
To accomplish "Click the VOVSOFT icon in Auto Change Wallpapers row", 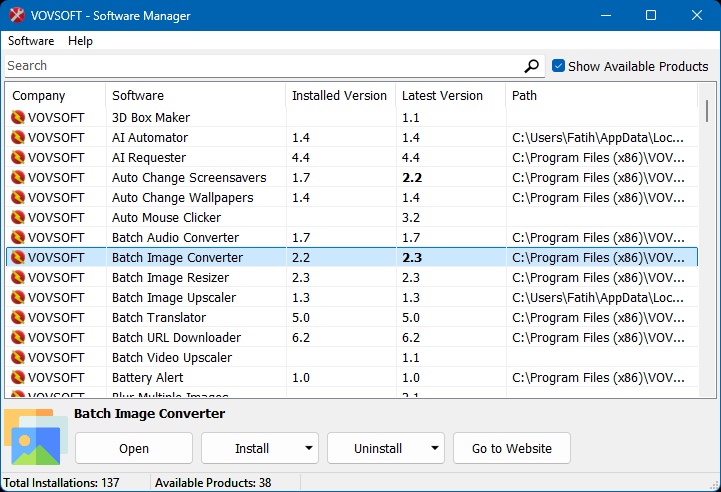I will coord(18,197).
